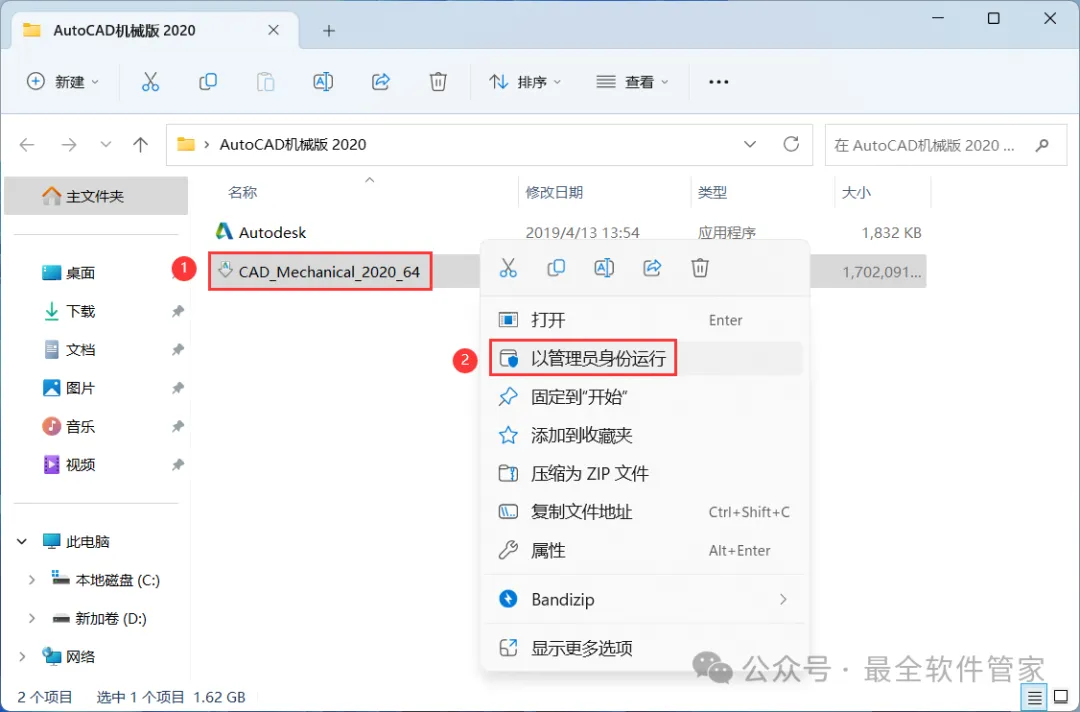This screenshot has height=712, width=1080.
Task: Click the search magnifier icon
Action: [1042, 145]
